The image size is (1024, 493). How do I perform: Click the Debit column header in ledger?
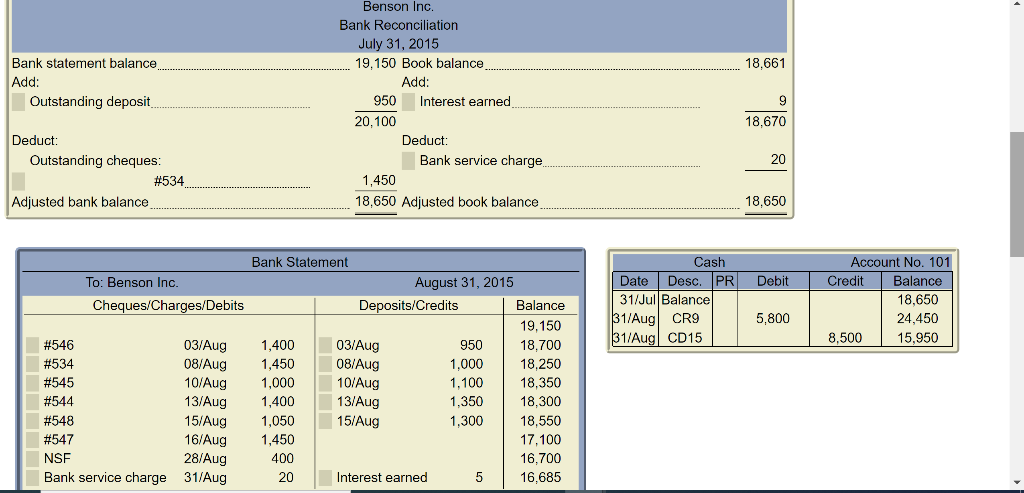(773, 281)
